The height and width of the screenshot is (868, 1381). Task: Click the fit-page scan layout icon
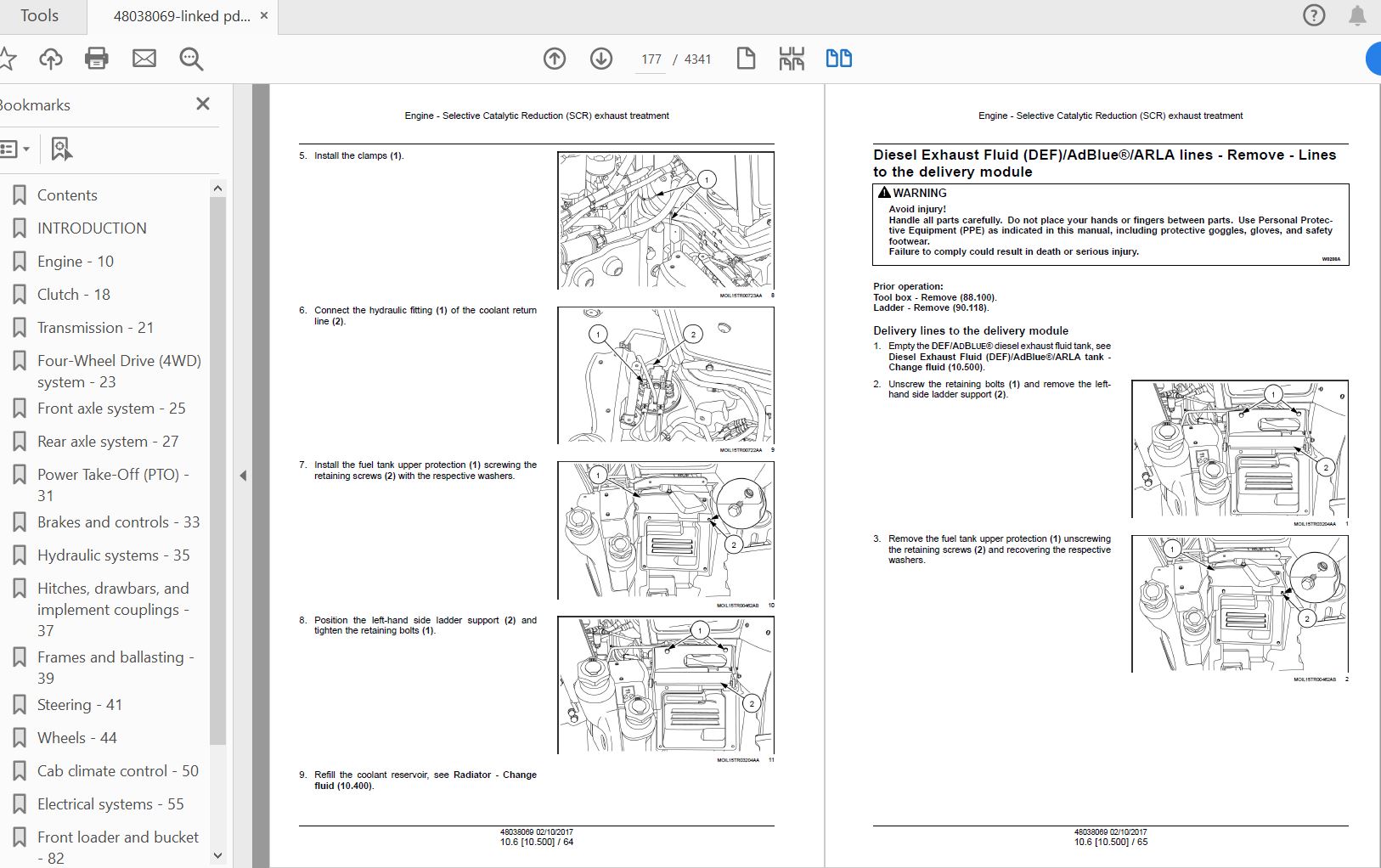pos(792,59)
